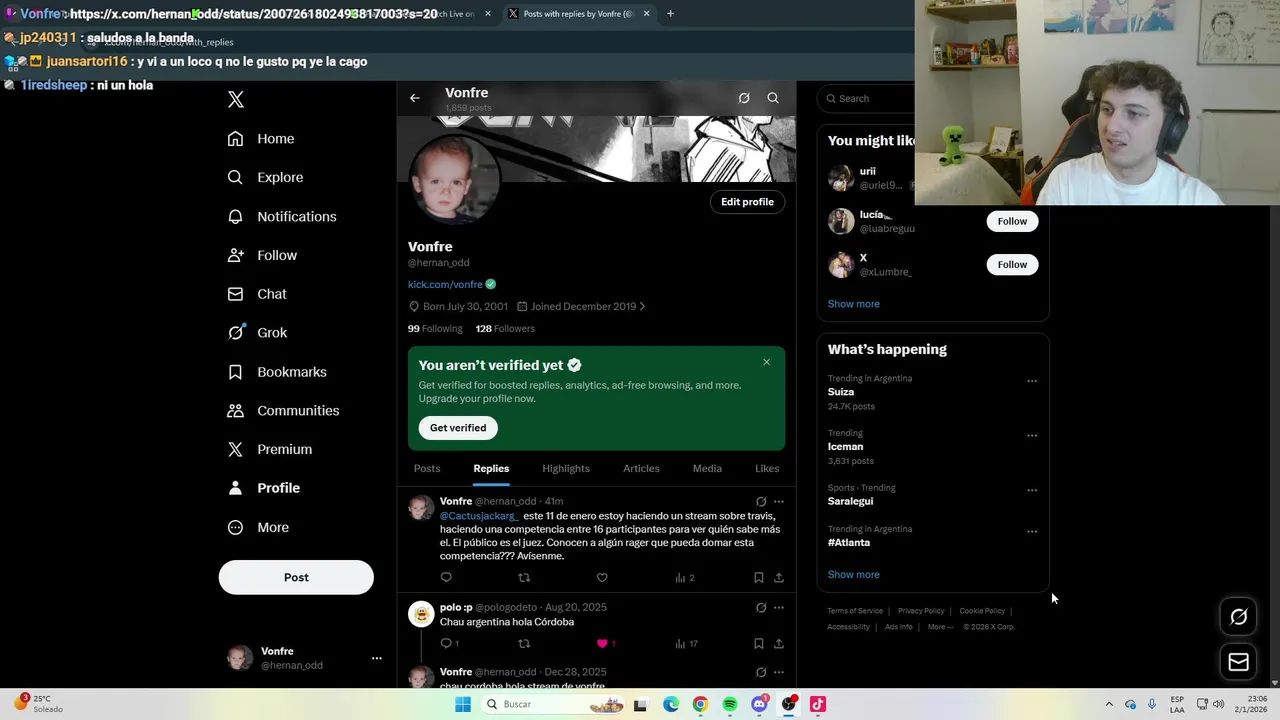
Task: Open more options for Suiza trend
Action: coord(1032,381)
